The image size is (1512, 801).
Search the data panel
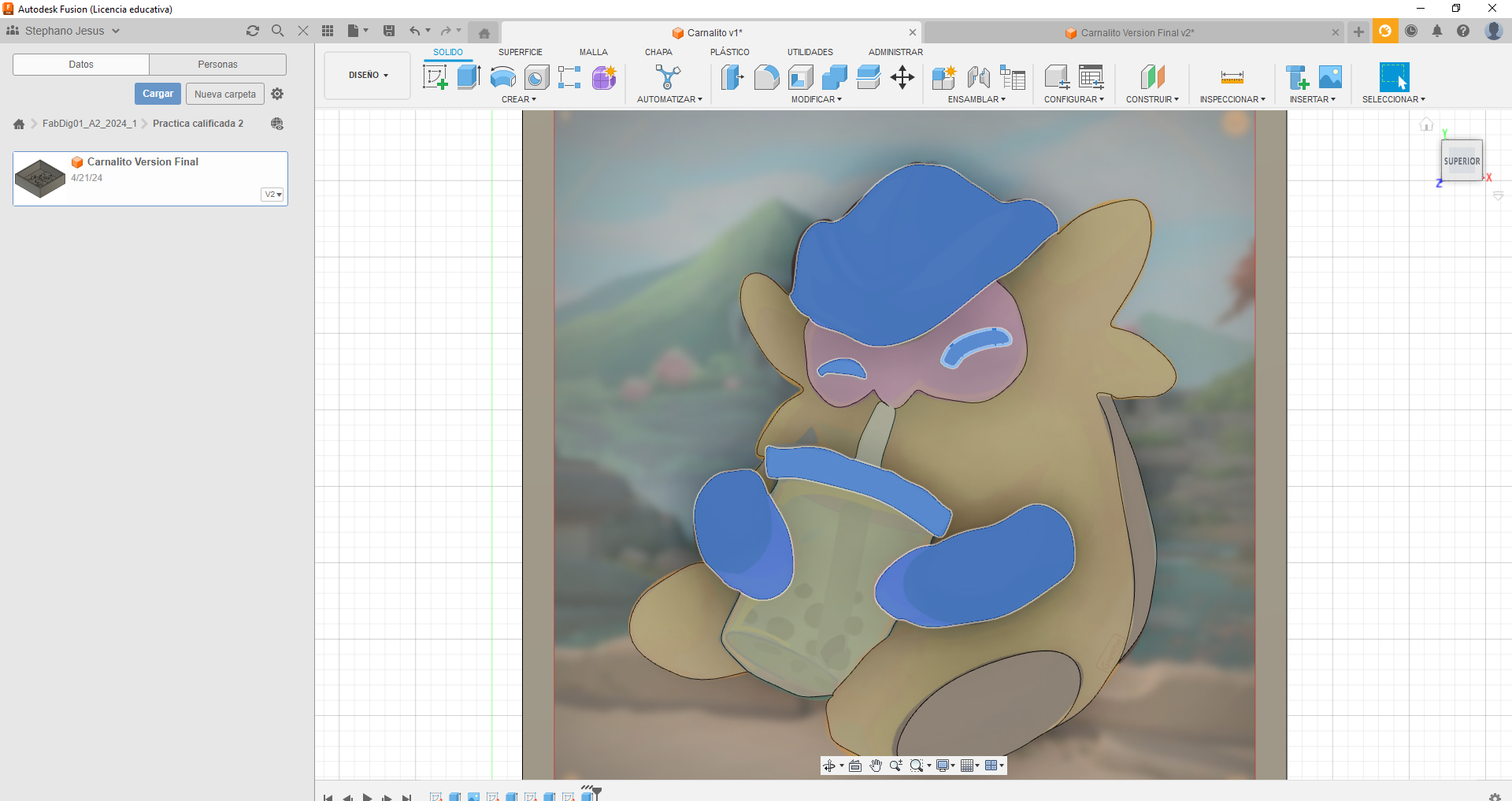tap(277, 31)
